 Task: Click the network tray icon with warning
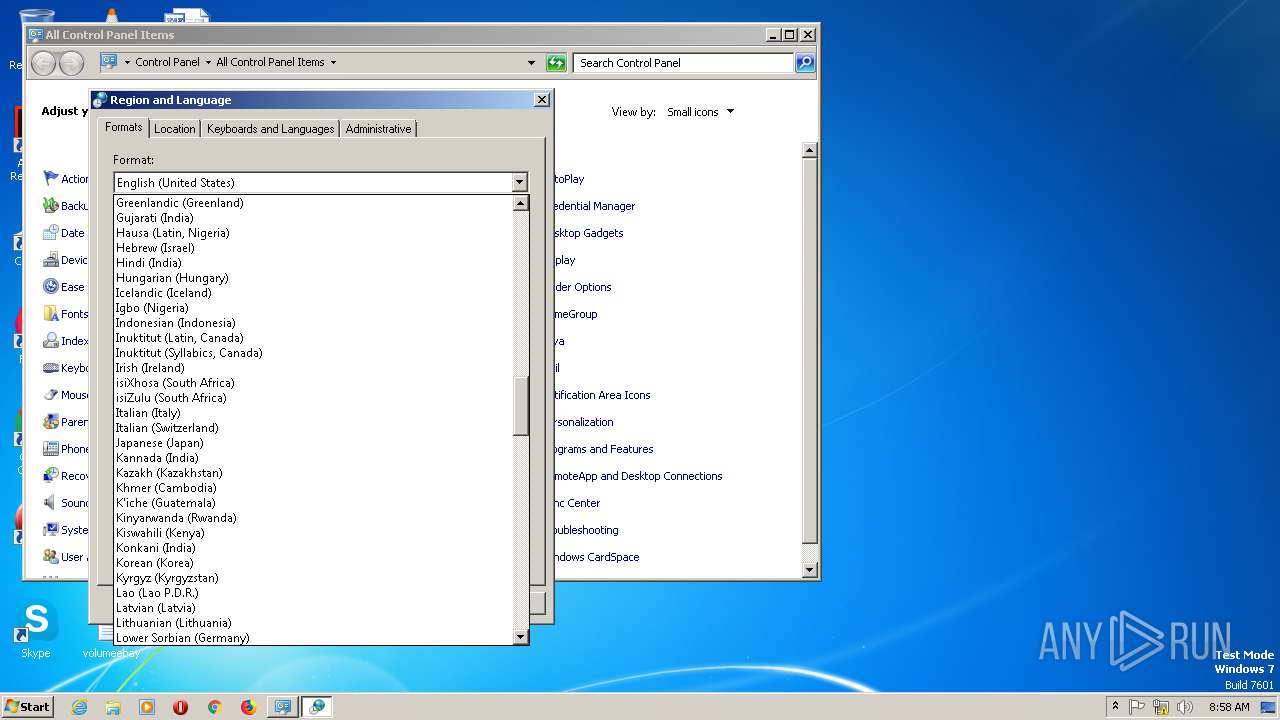click(1161, 707)
